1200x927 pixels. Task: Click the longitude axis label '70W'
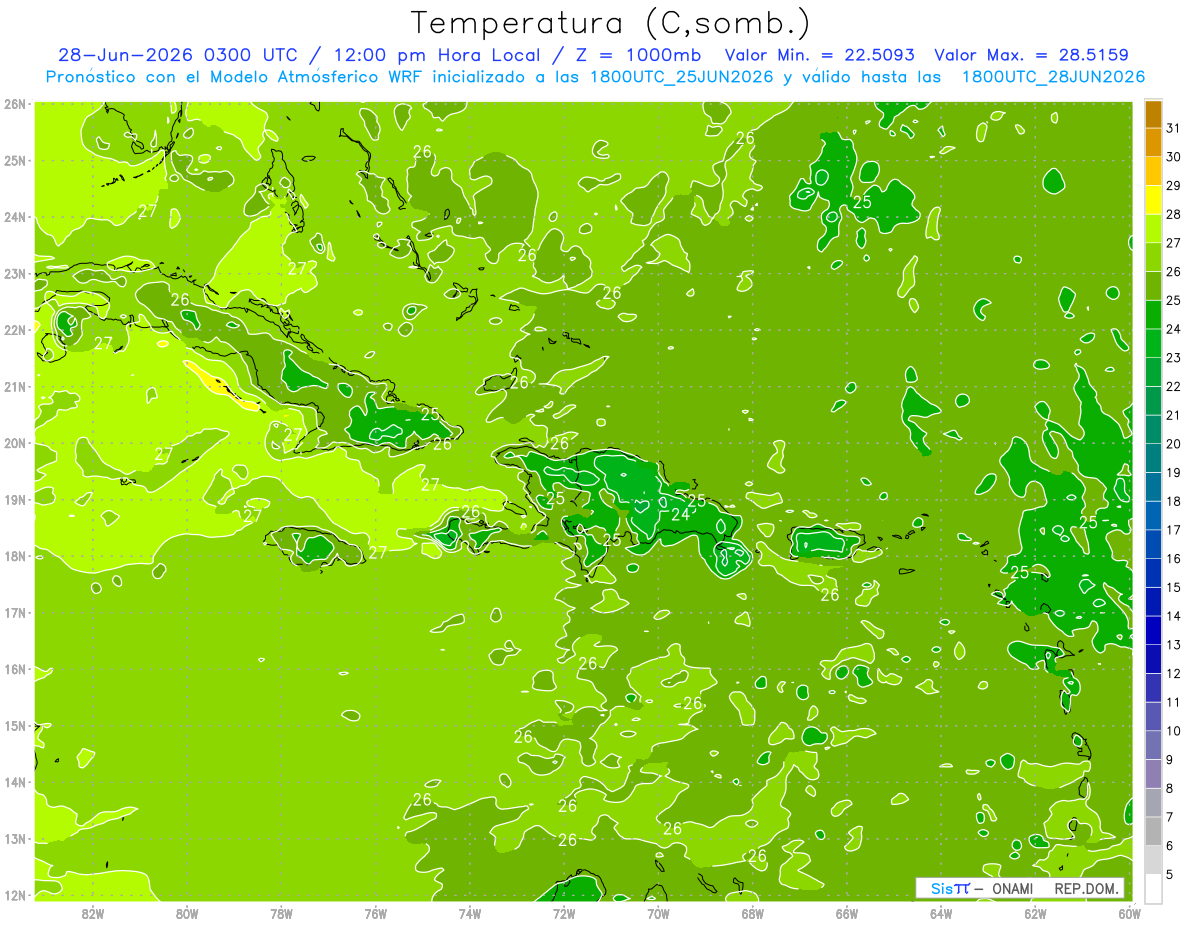(x=658, y=913)
